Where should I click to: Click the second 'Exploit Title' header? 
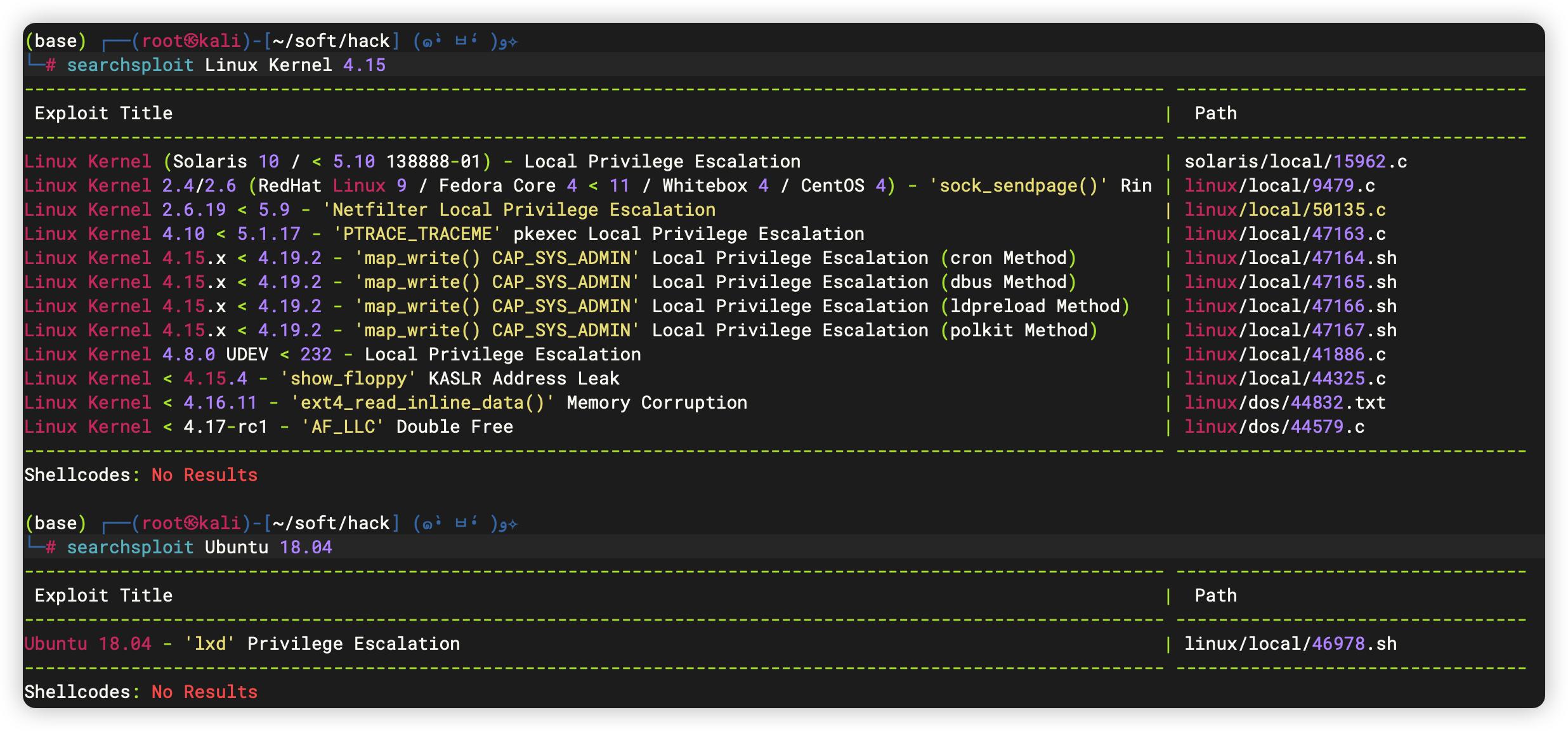click(x=103, y=595)
